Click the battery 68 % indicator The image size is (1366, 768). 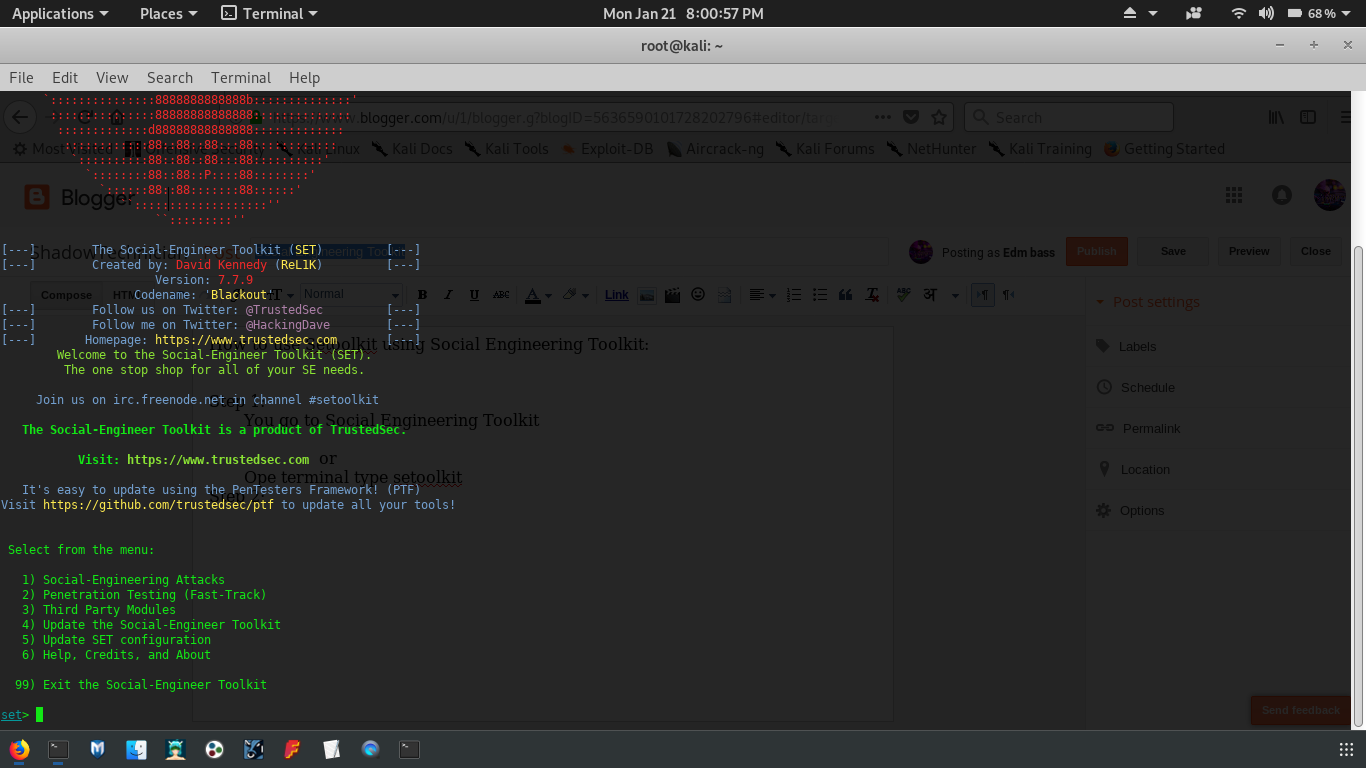(1311, 13)
